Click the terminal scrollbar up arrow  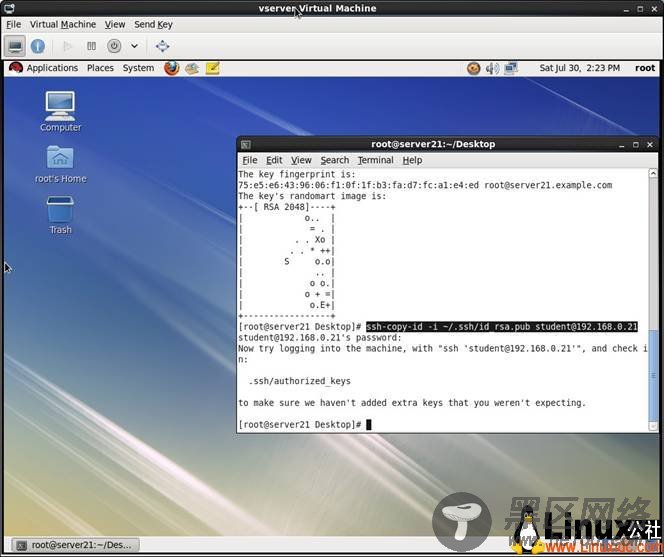[653, 173]
